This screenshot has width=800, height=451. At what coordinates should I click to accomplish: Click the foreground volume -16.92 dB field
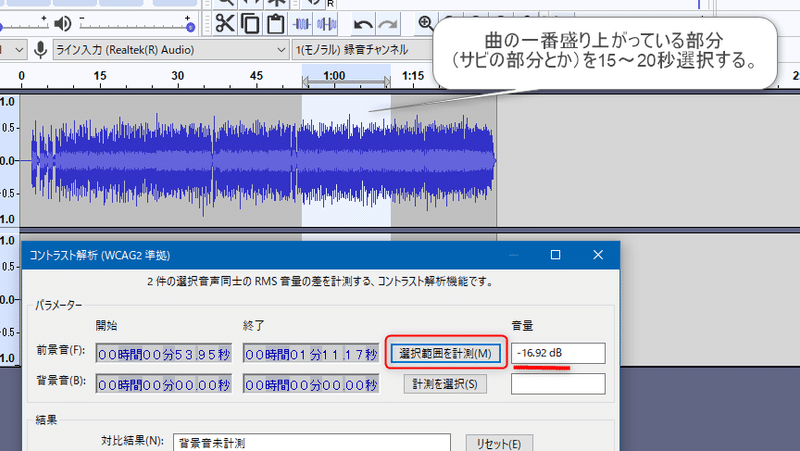(x=558, y=353)
